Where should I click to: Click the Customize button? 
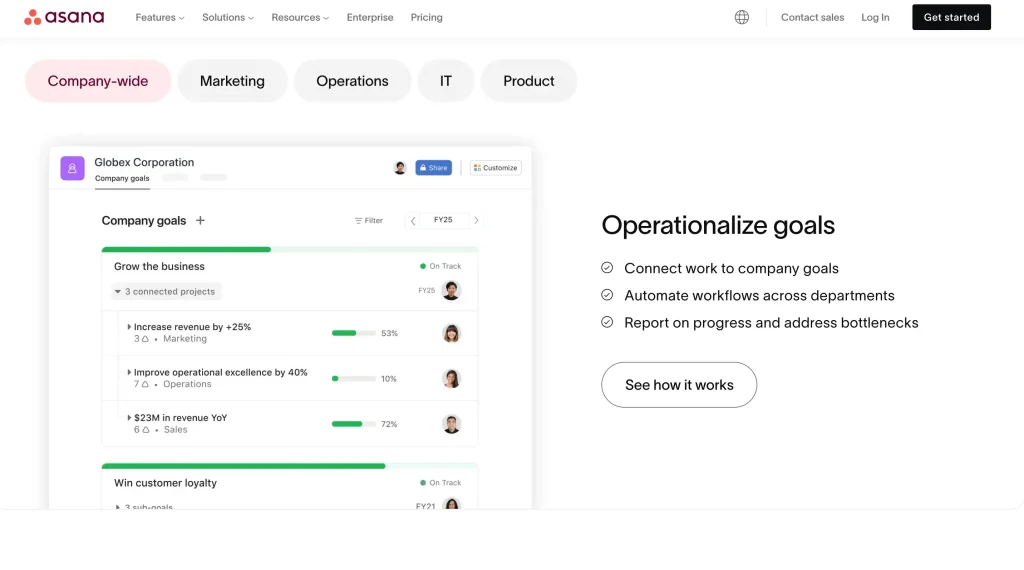(x=496, y=168)
